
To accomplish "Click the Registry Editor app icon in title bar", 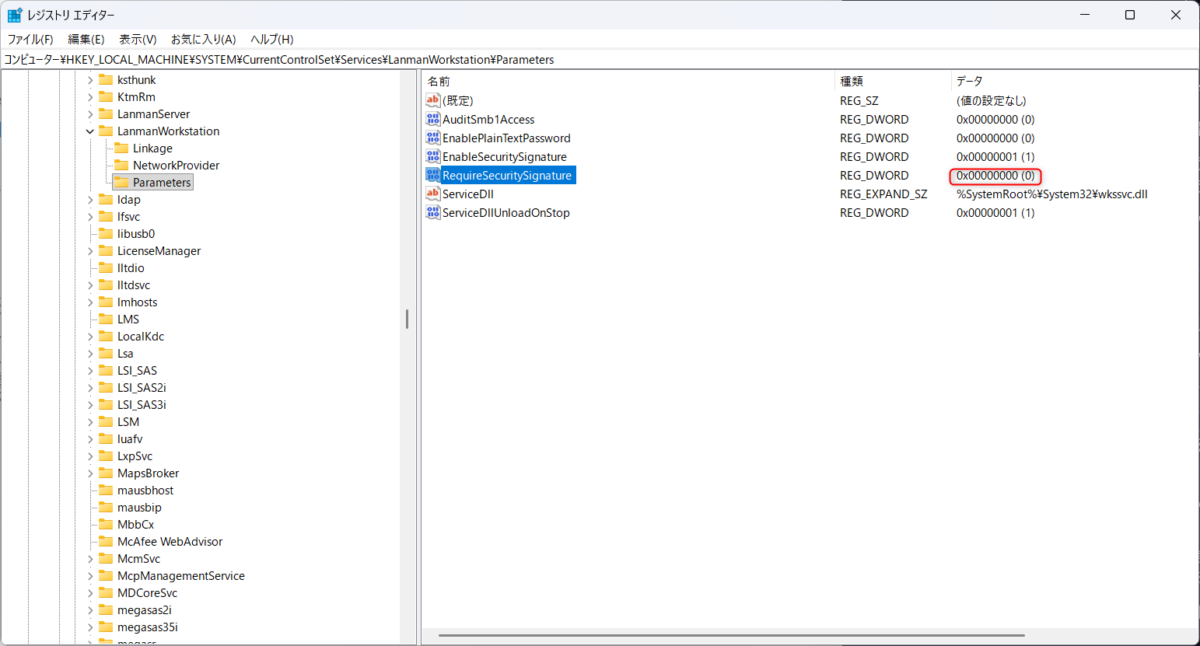I will click(15, 15).
